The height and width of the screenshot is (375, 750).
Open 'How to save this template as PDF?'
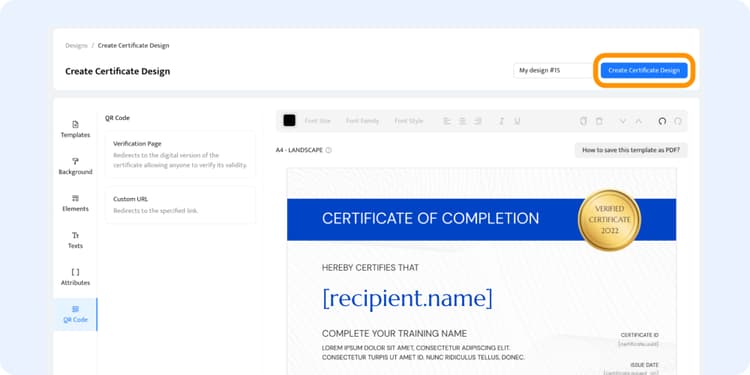(x=631, y=150)
